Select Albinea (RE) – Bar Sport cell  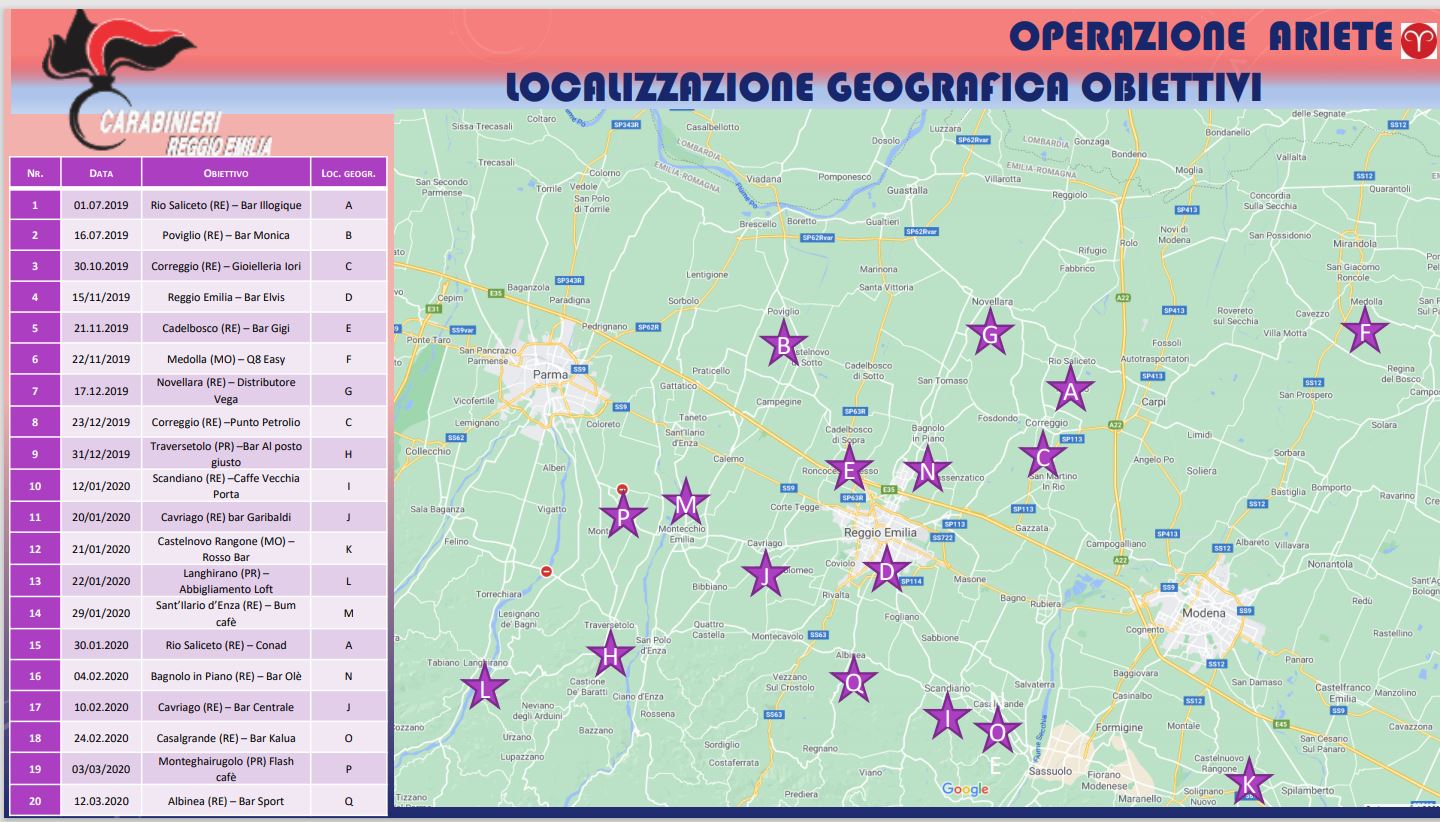(x=226, y=801)
